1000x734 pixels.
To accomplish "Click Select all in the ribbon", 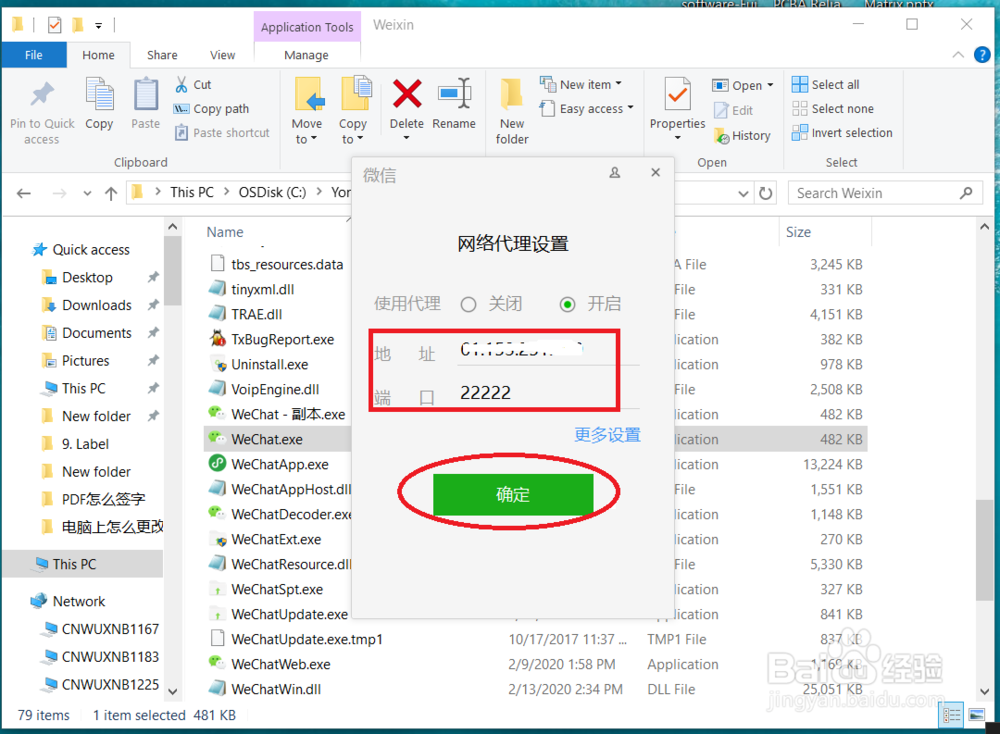I will tap(826, 84).
